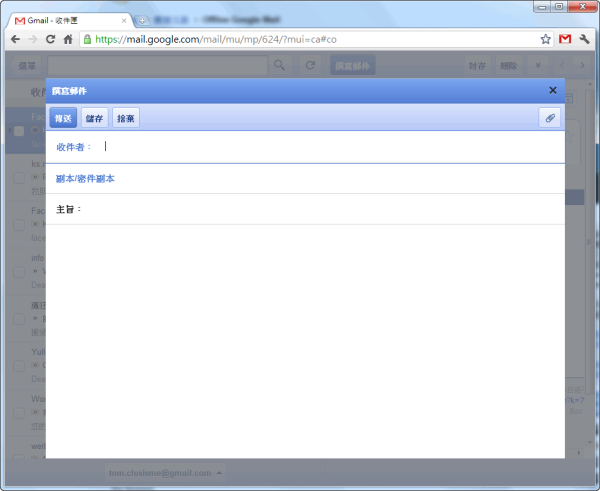Open a new browser tab
600x491 pixels.
pos(142,21)
